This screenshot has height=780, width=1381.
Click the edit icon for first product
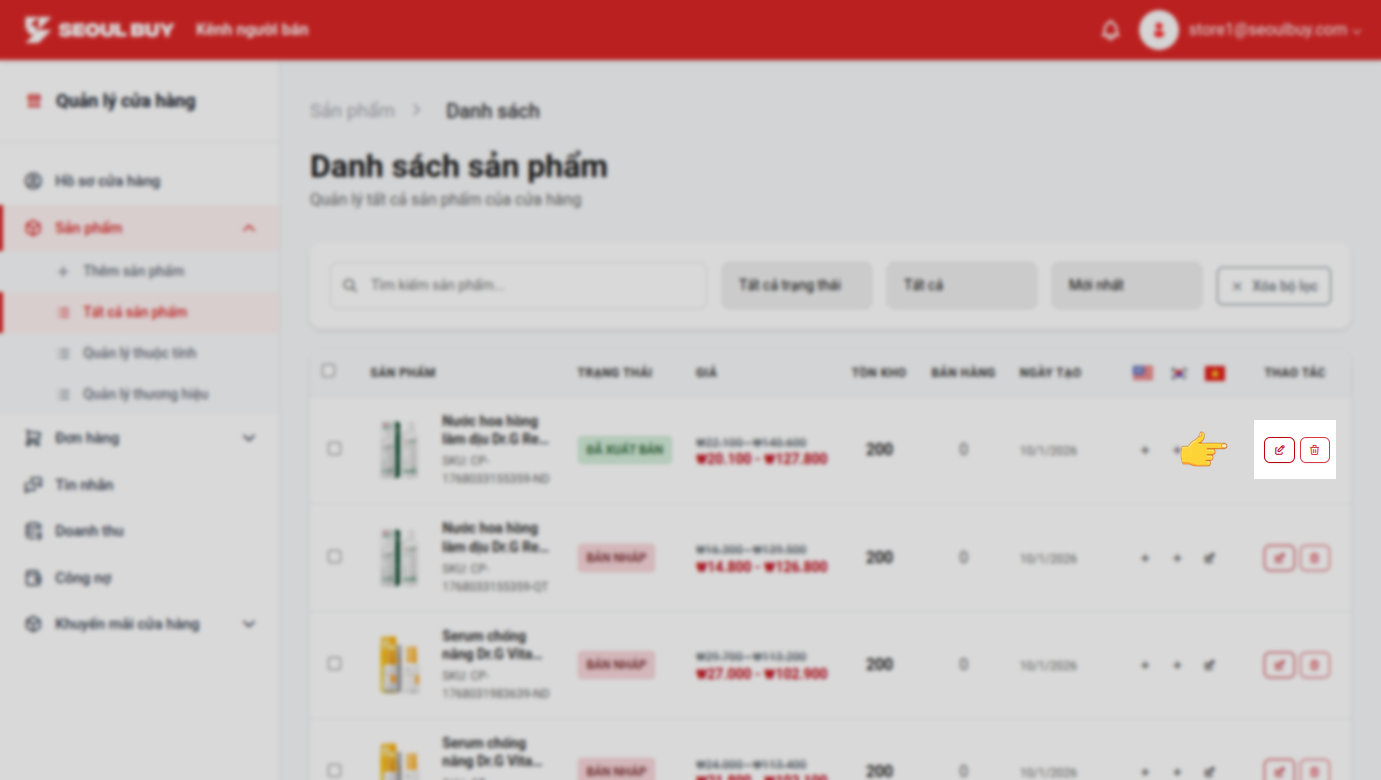[1279, 450]
